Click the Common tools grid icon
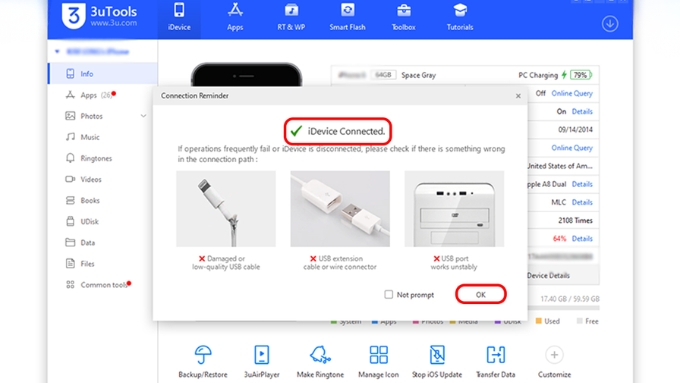 70,285
